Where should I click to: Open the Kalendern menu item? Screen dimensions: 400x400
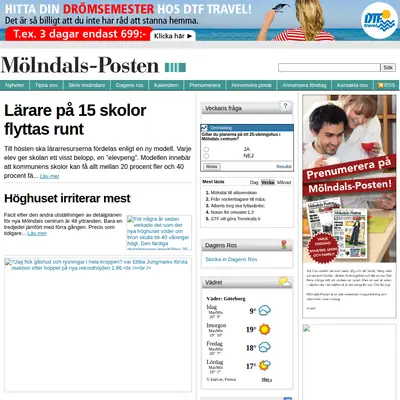(166, 85)
